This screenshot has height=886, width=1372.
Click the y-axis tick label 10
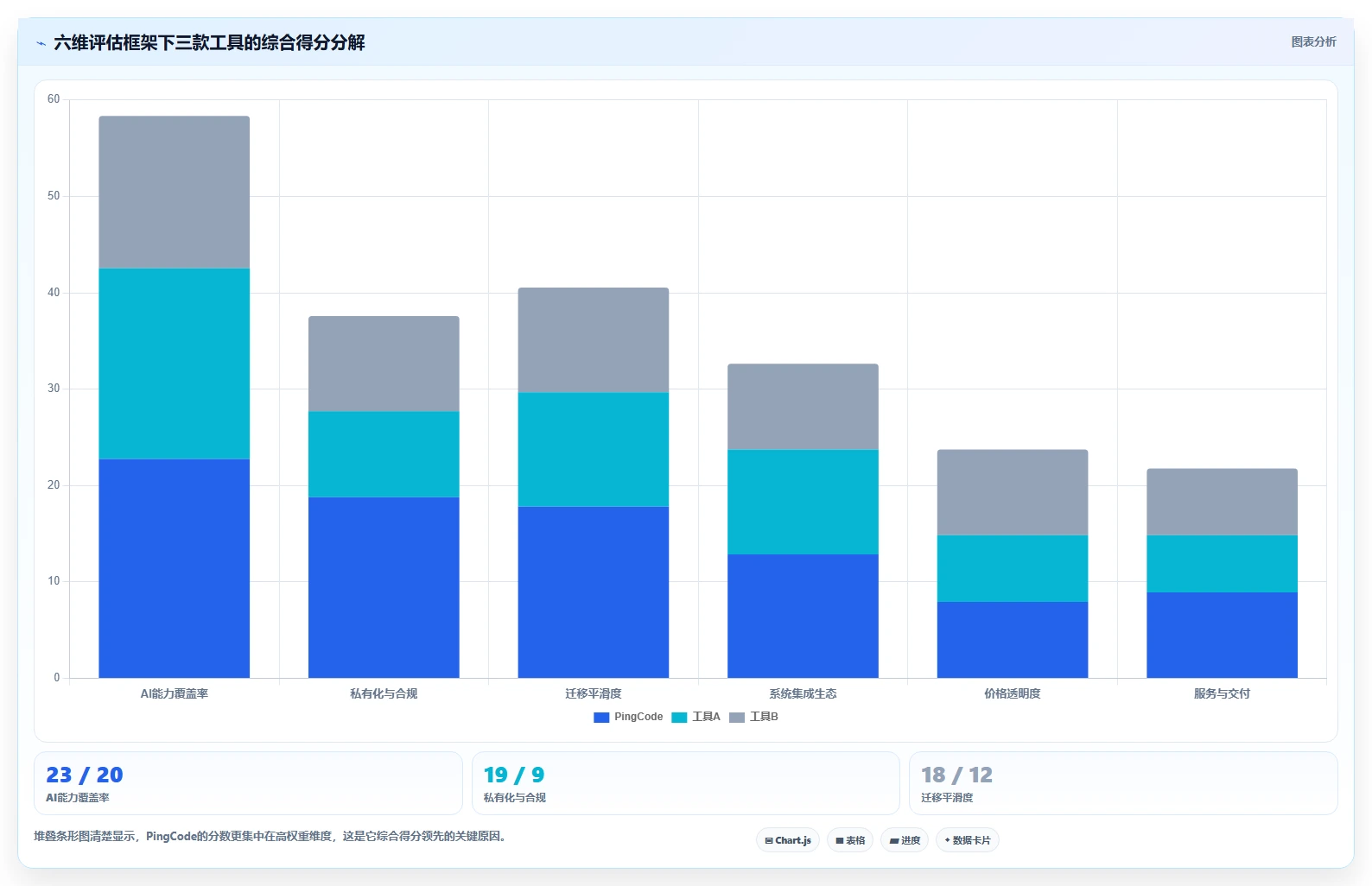tap(54, 581)
